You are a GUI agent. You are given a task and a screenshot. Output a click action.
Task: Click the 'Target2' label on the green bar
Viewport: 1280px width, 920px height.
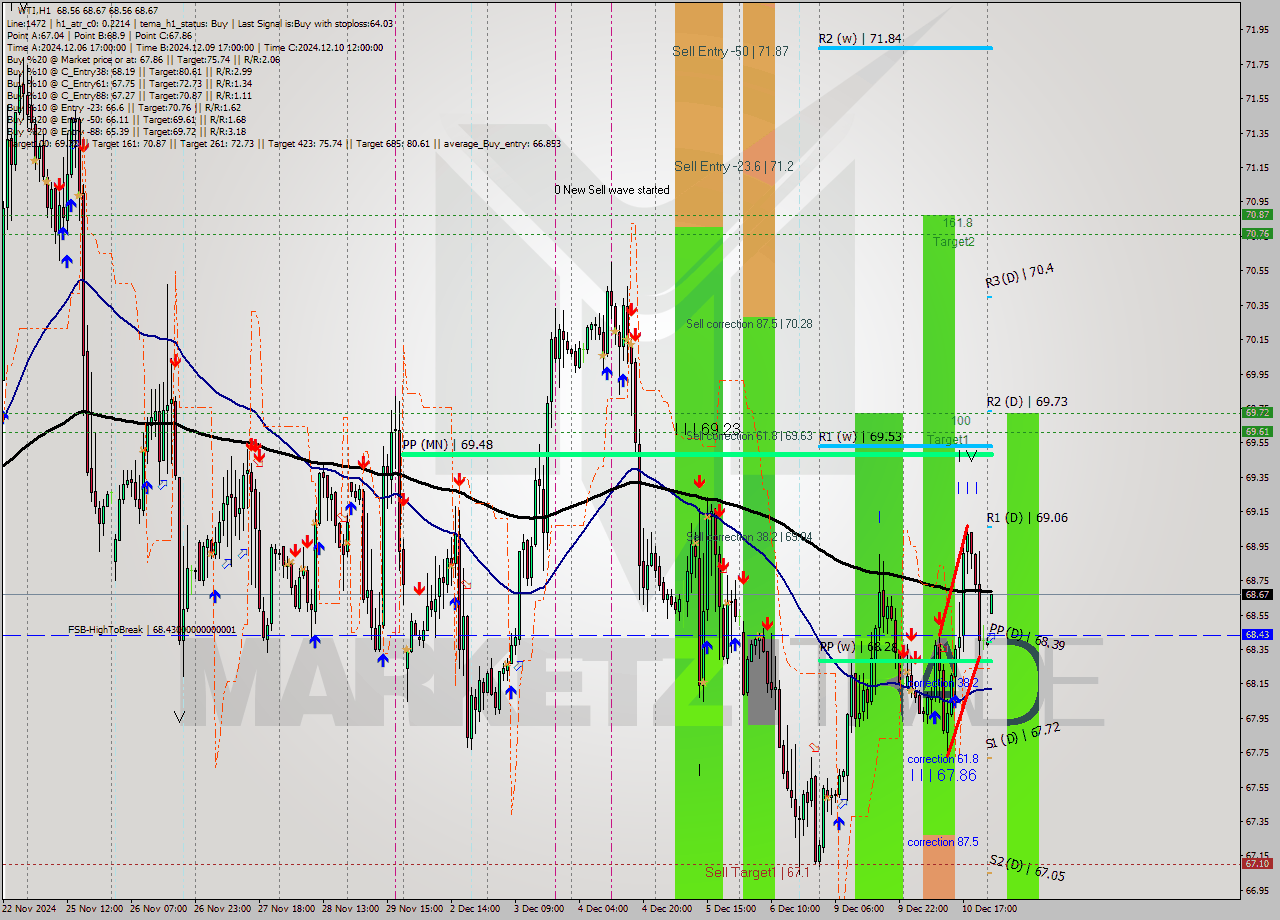tap(954, 241)
